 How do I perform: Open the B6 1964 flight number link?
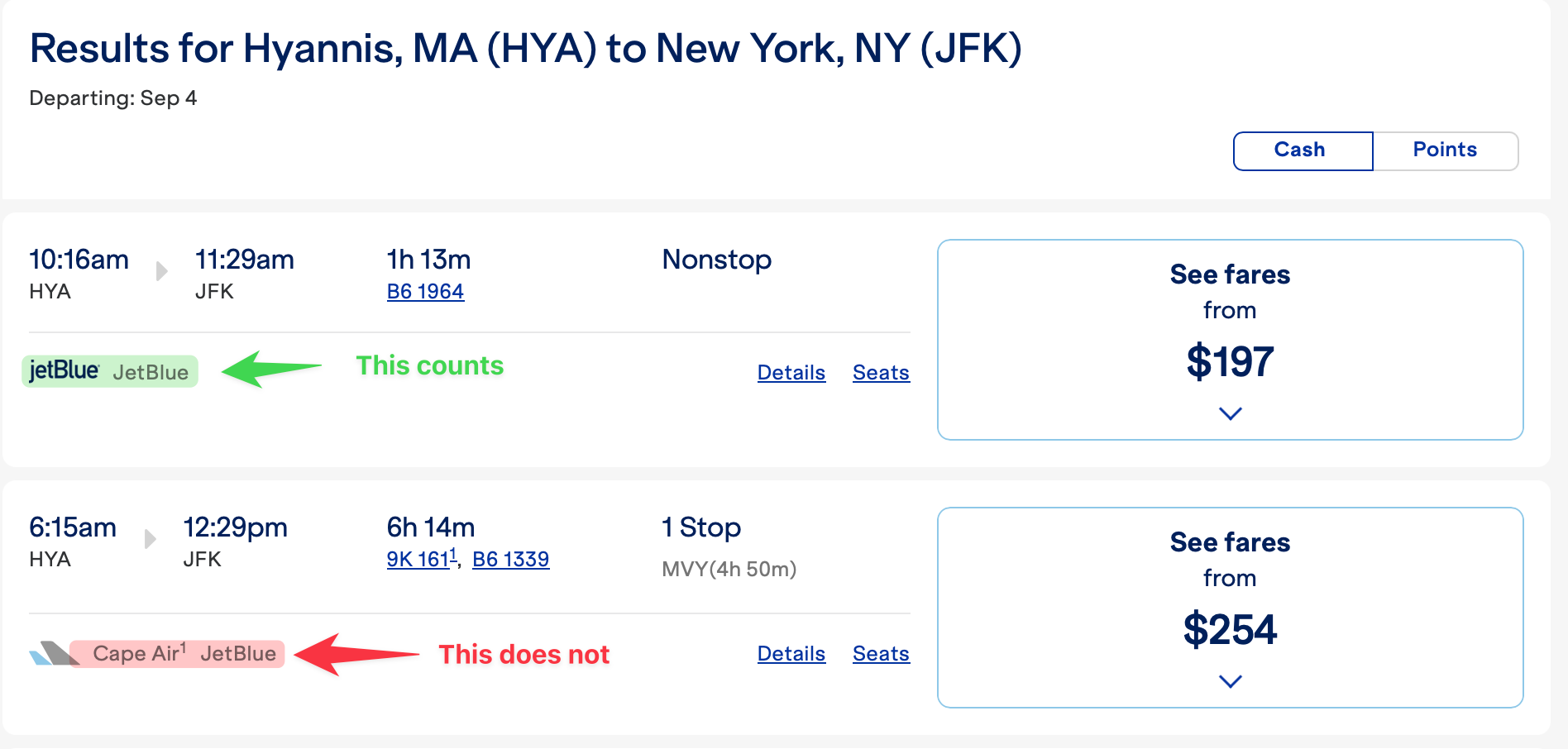click(x=425, y=292)
